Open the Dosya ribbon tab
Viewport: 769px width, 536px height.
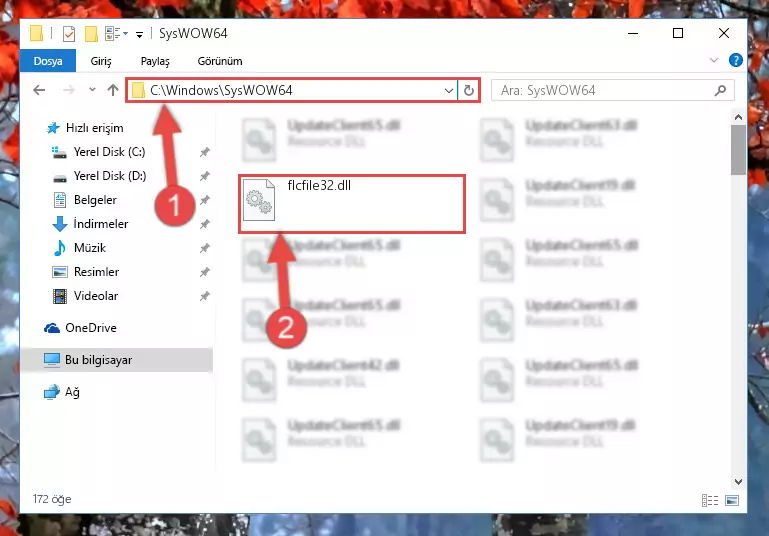tap(48, 61)
